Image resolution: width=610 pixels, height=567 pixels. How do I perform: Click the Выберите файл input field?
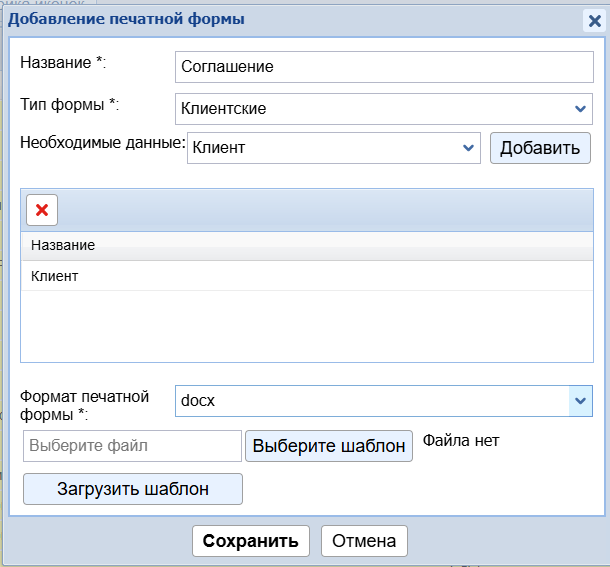(x=132, y=446)
